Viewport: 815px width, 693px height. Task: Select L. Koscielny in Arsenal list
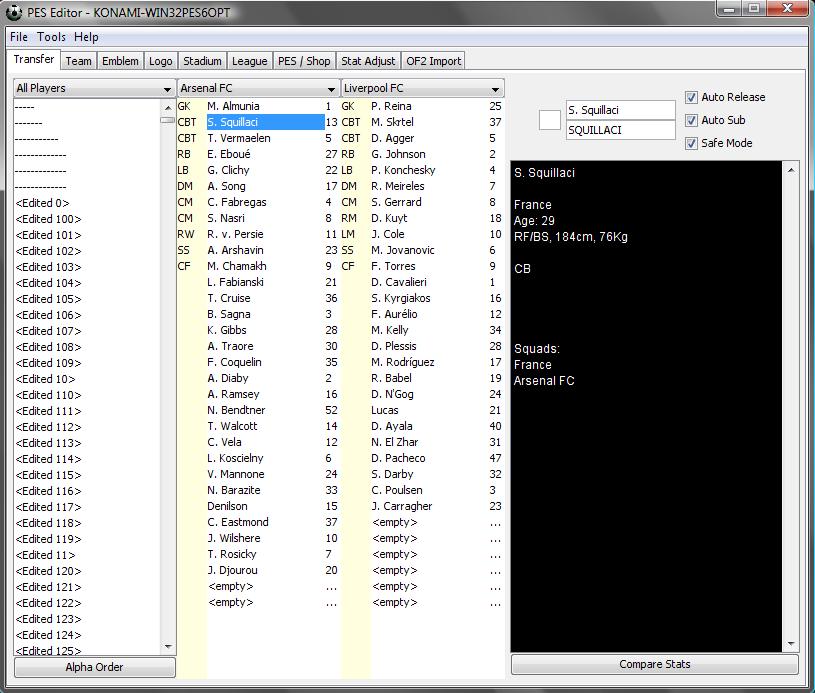click(258, 458)
